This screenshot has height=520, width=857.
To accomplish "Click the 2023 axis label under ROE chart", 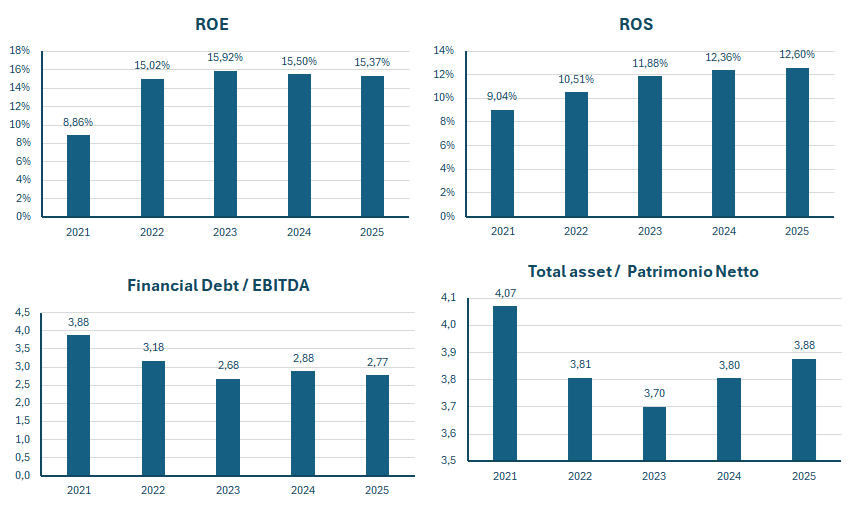I will (225, 232).
